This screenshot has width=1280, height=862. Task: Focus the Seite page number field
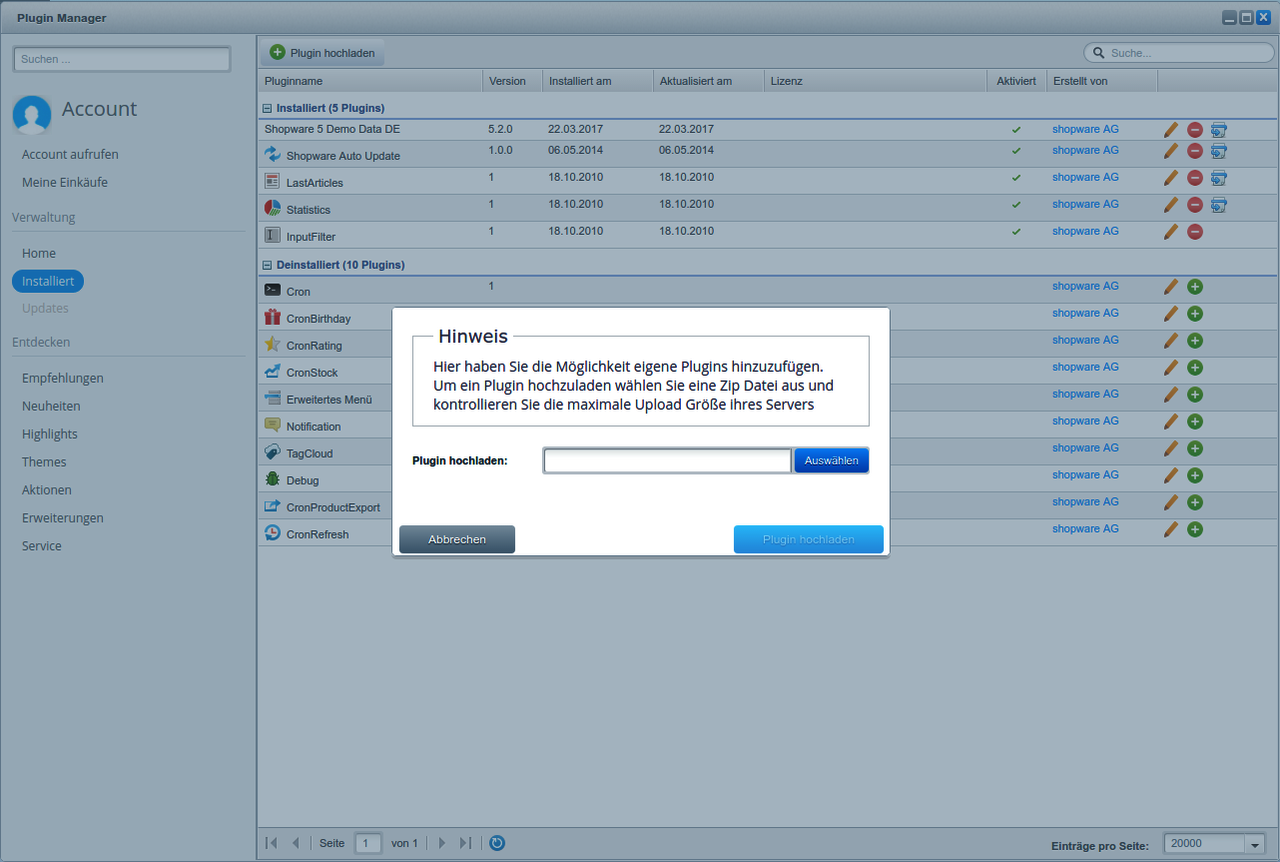coord(368,843)
